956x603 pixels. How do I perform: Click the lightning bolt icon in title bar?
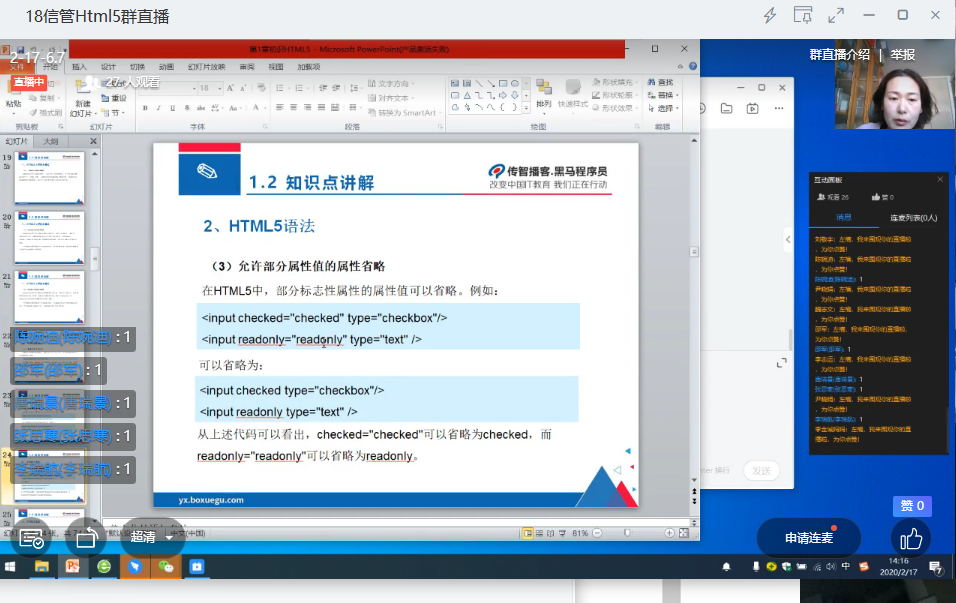[770, 15]
